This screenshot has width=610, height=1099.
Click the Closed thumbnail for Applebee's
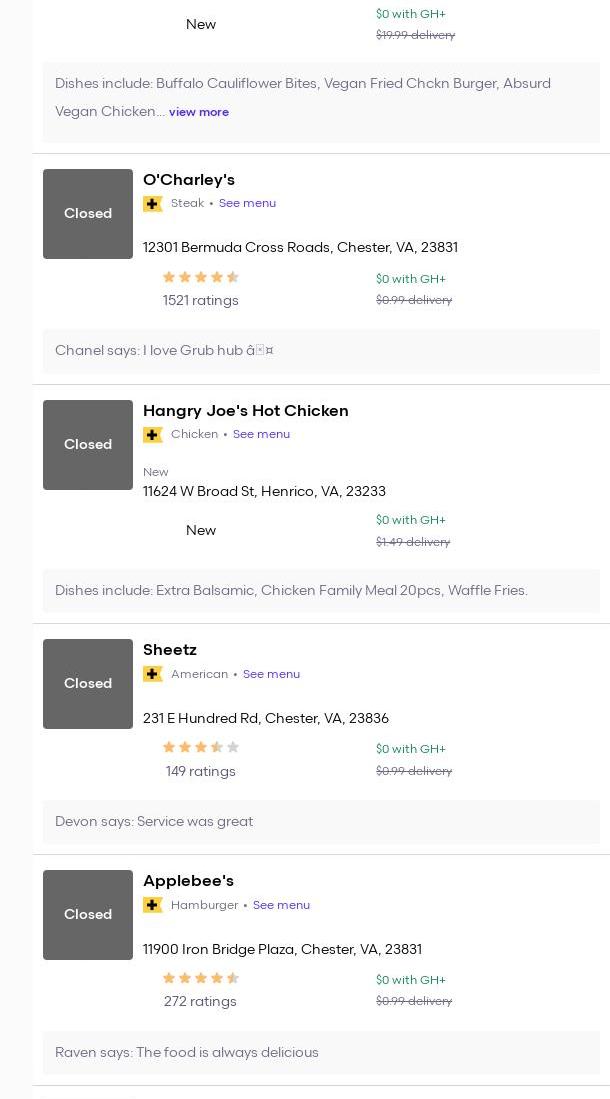click(x=88, y=915)
